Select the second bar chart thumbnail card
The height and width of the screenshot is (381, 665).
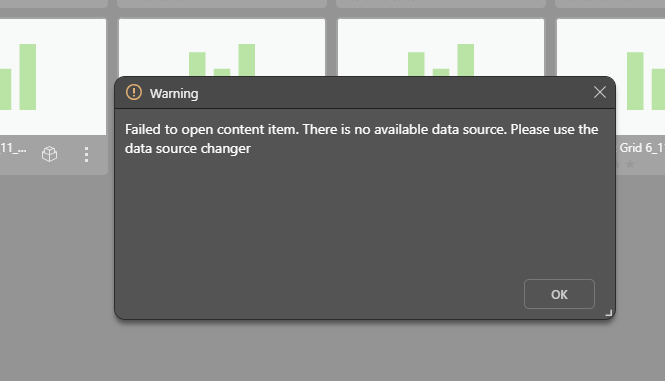coord(222,48)
